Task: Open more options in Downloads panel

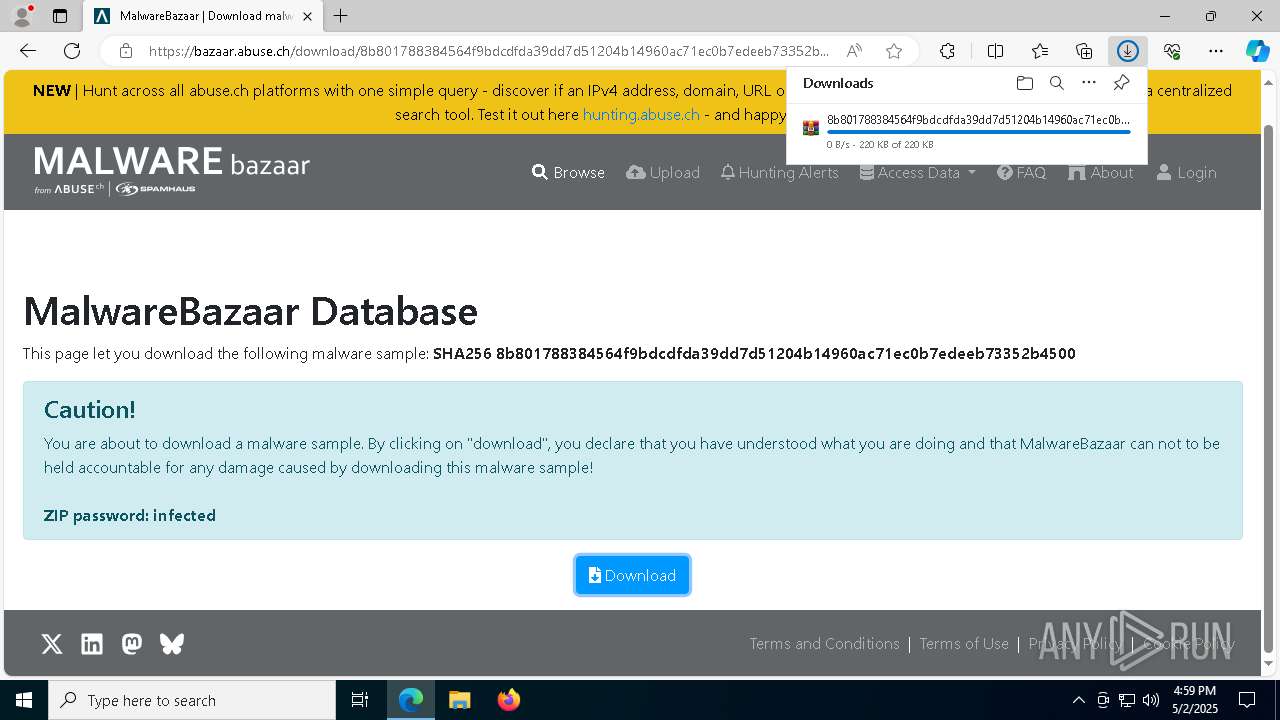Action: click(1089, 83)
